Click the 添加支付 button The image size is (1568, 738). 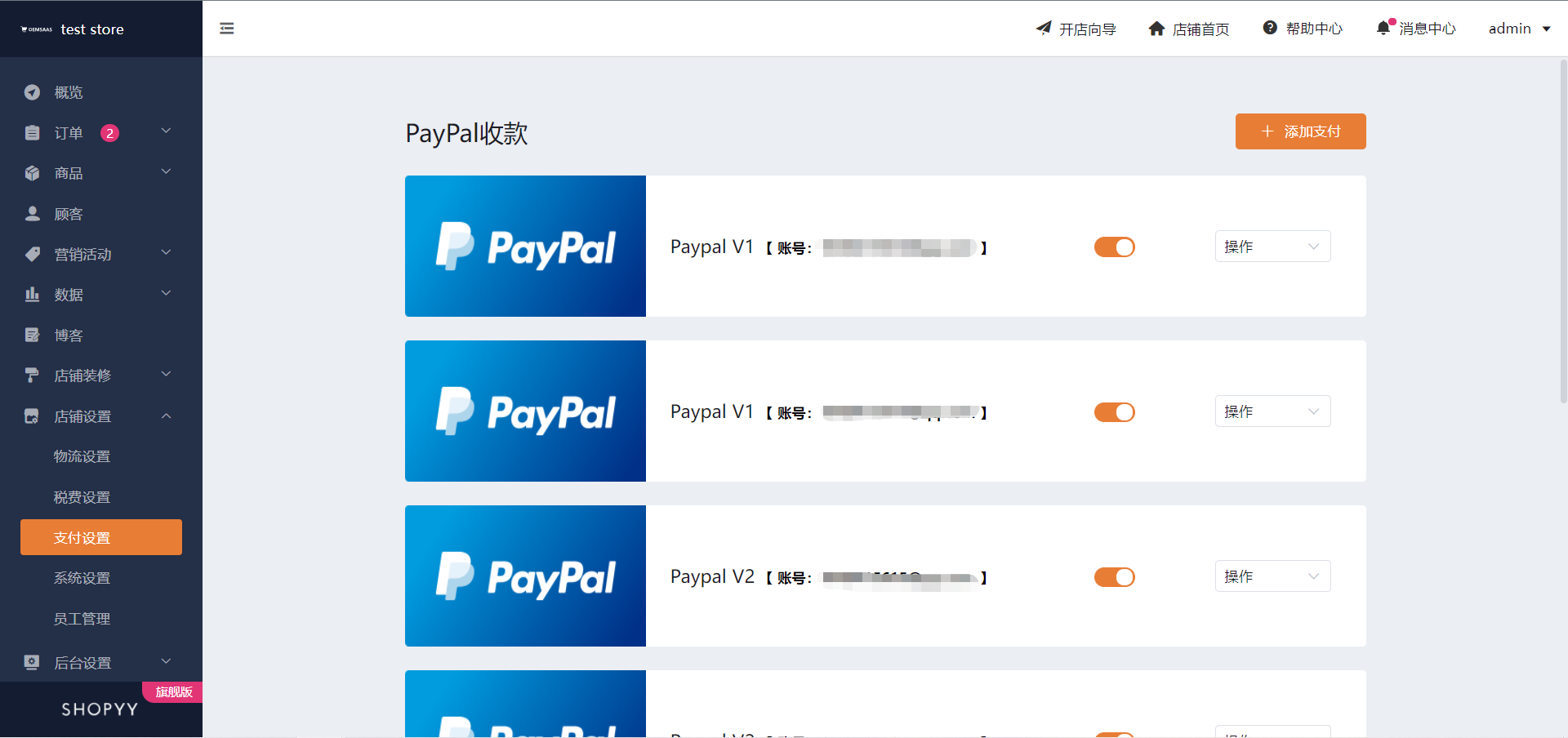1300,131
